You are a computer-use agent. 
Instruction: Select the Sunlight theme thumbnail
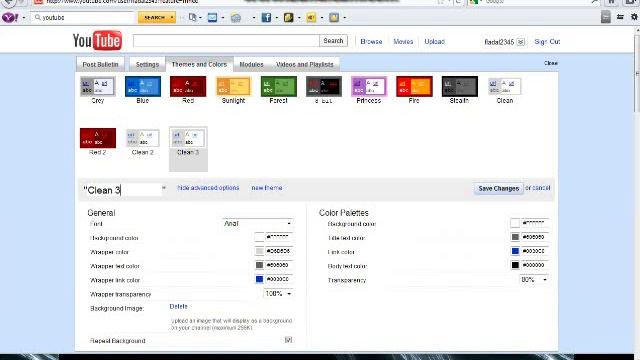click(233, 87)
